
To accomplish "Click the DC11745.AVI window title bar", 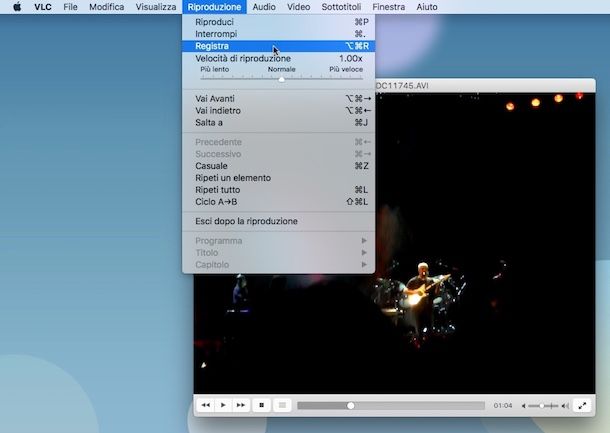I will tap(484, 86).
